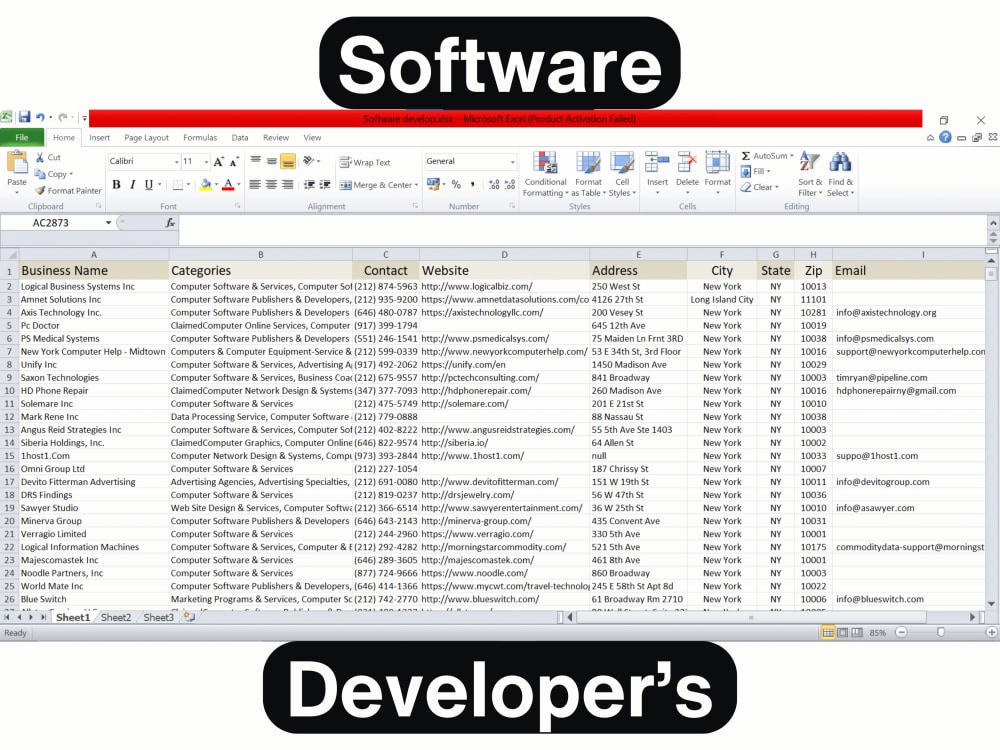Expand the AutoSum dropdown arrow
Image resolution: width=1000 pixels, height=750 pixels.
coord(792,156)
